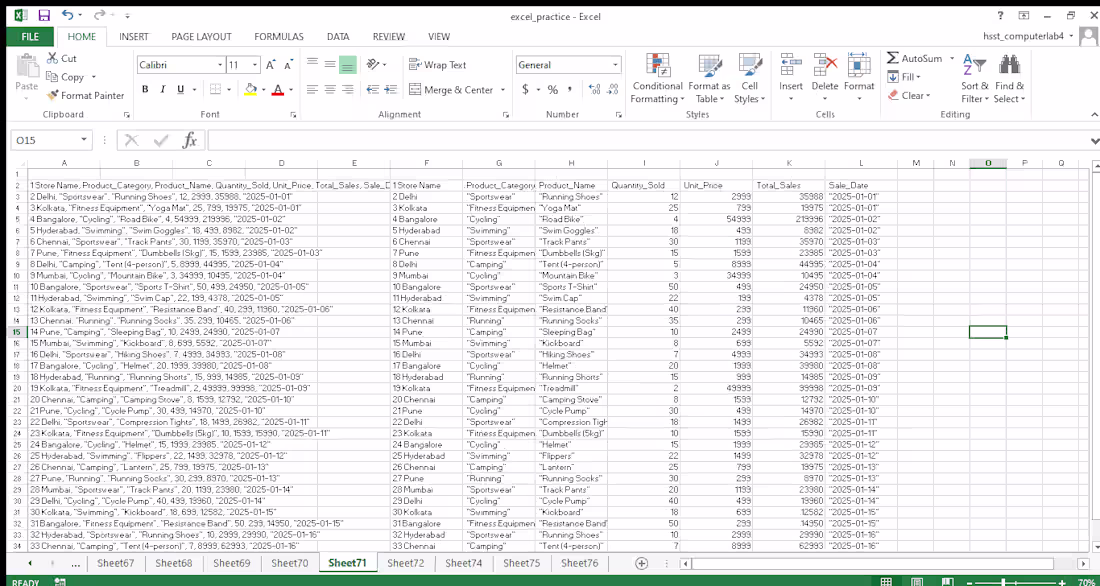This screenshot has height=586, width=1100.
Task: Toggle Align Left horizontal alignment
Action: 313,89
